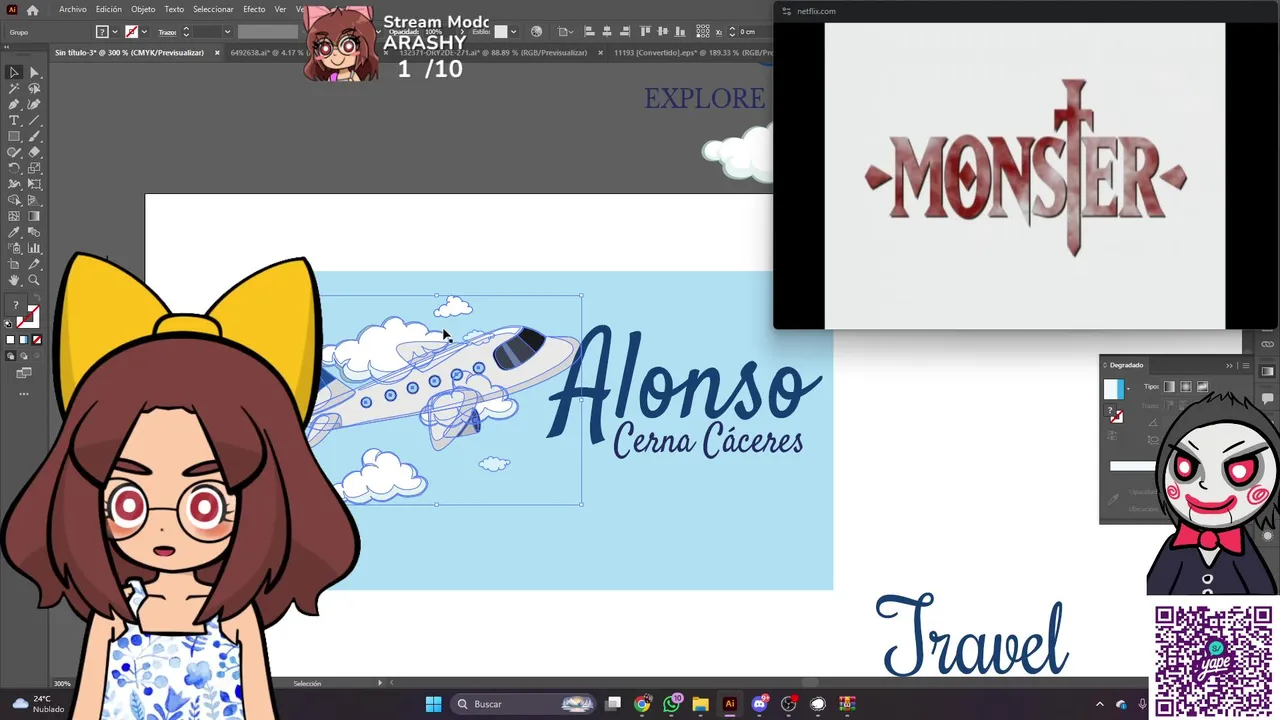1280x720 pixels.
Task: Select the Gradient tool in the toolbar
Action: pyautogui.click(x=34, y=216)
